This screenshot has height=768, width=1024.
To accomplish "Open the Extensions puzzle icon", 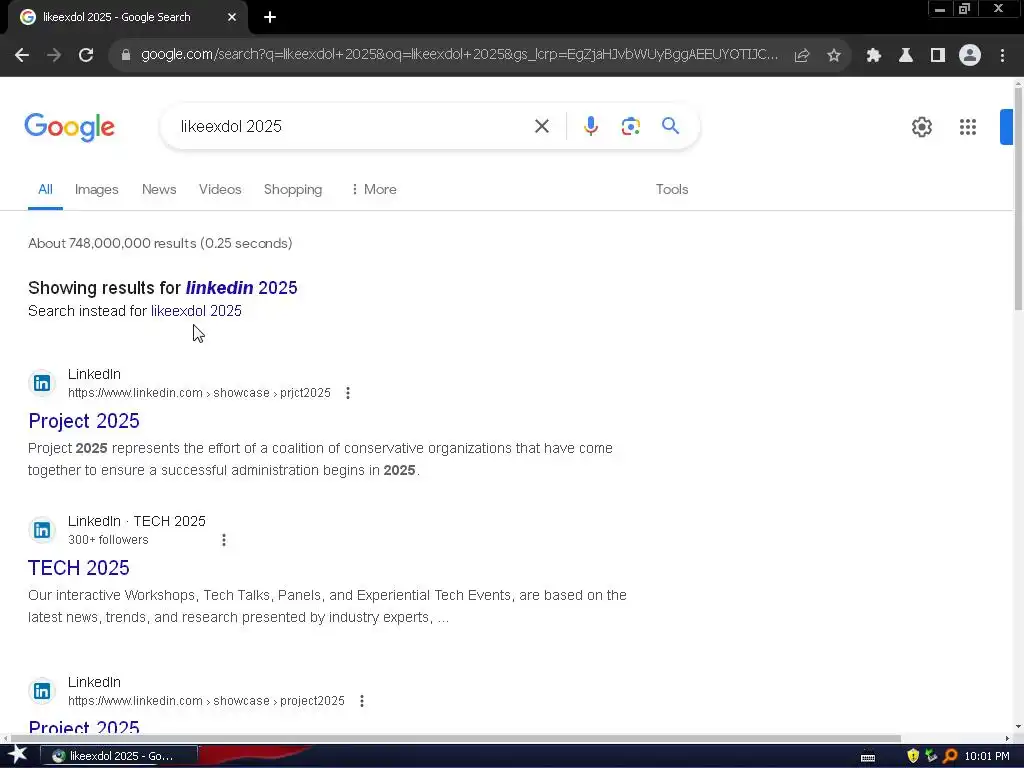I will pos(874,56).
